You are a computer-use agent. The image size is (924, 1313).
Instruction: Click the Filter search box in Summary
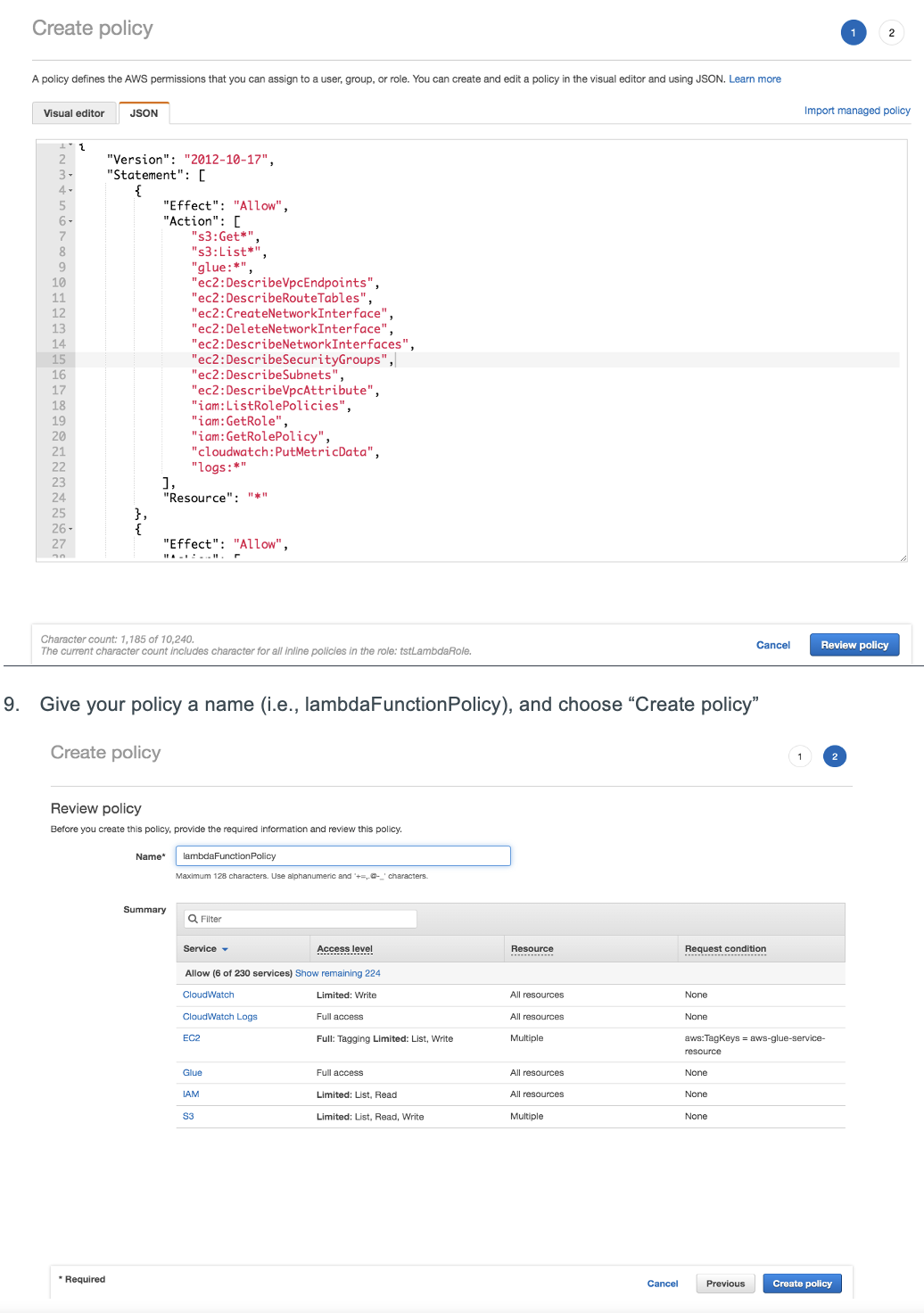point(301,919)
